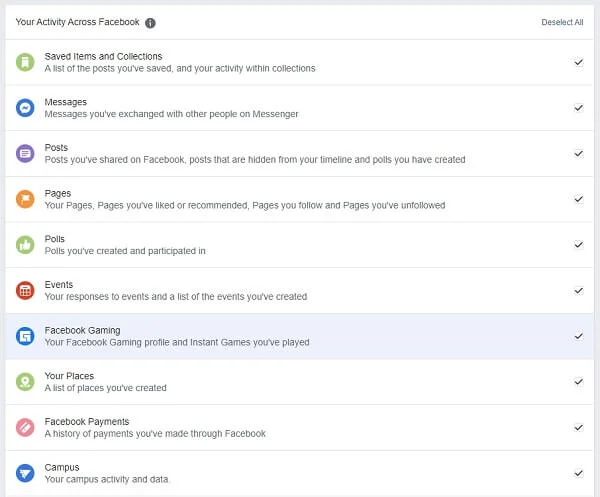Screen dimensions: 600x497
Task: Deselect the Facebook Gaming checkbox
Action: (578, 336)
